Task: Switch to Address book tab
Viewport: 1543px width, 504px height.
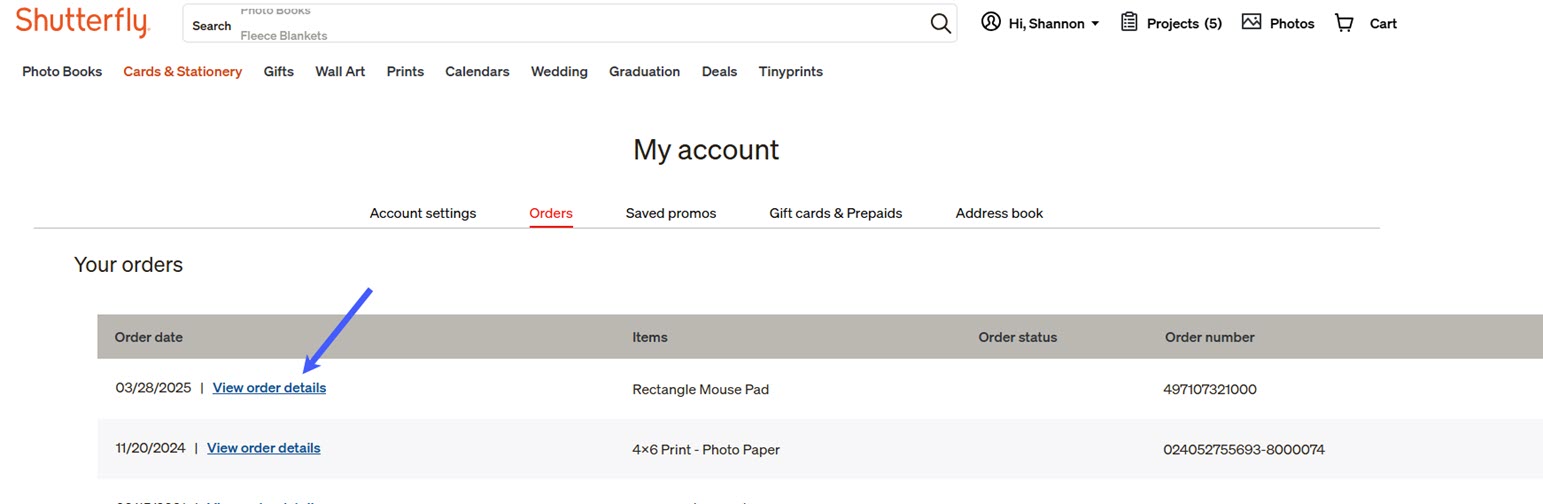Action: click(x=999, y=213)
